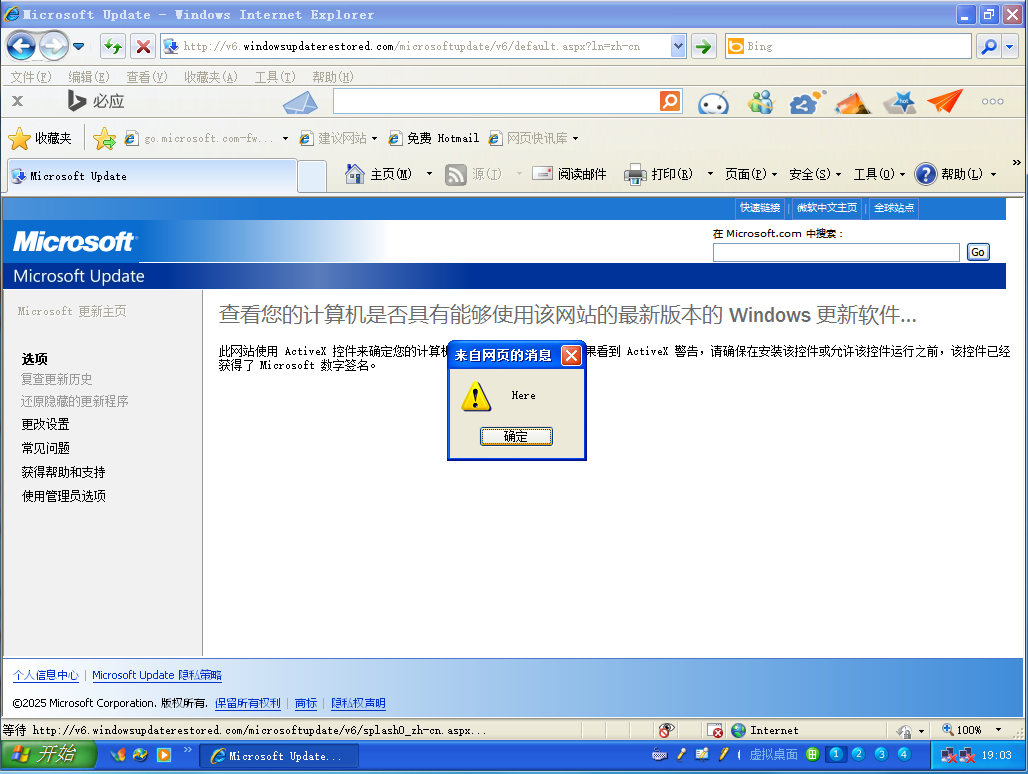This screenshot has height=774, width=1028.
Task: Open the 获得帮助和支持 link
Action: pos(63,473)
